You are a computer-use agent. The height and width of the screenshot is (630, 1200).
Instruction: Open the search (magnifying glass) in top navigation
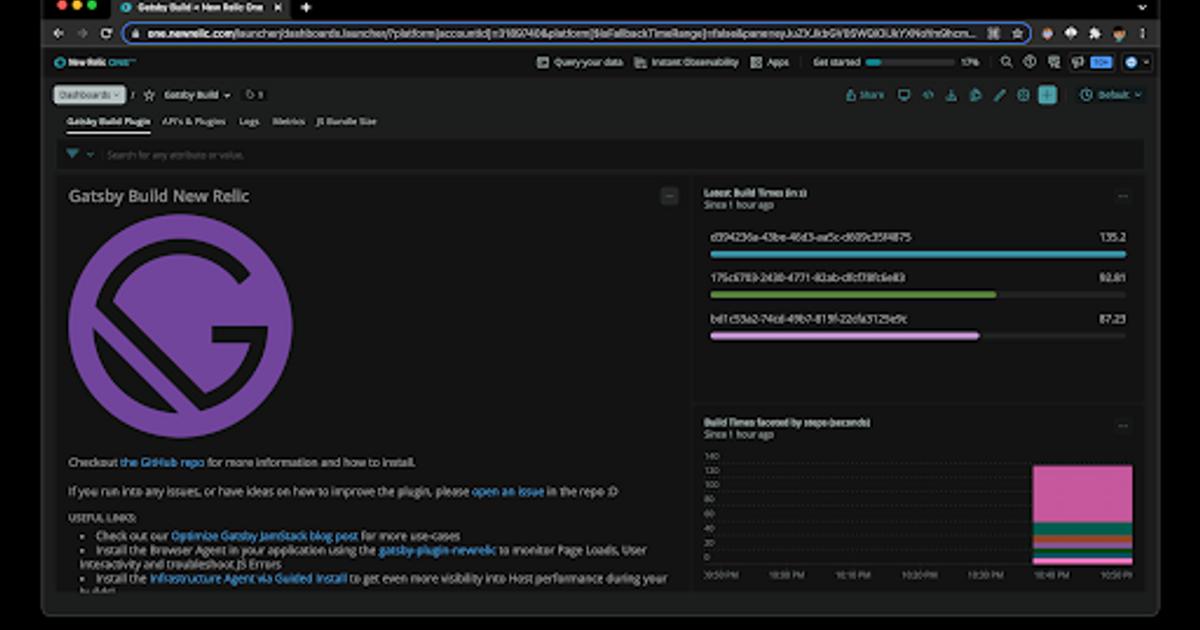click(x=1005, y=62)
